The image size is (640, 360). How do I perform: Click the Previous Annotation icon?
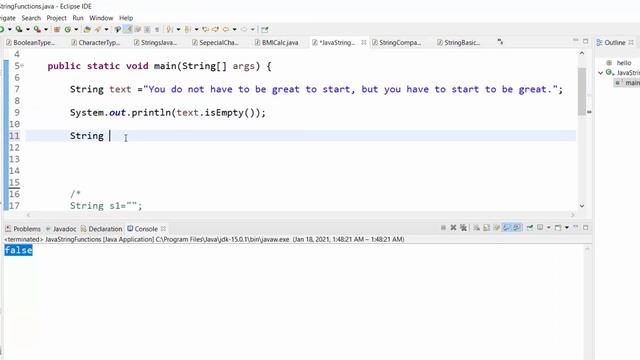pos(187,29)
